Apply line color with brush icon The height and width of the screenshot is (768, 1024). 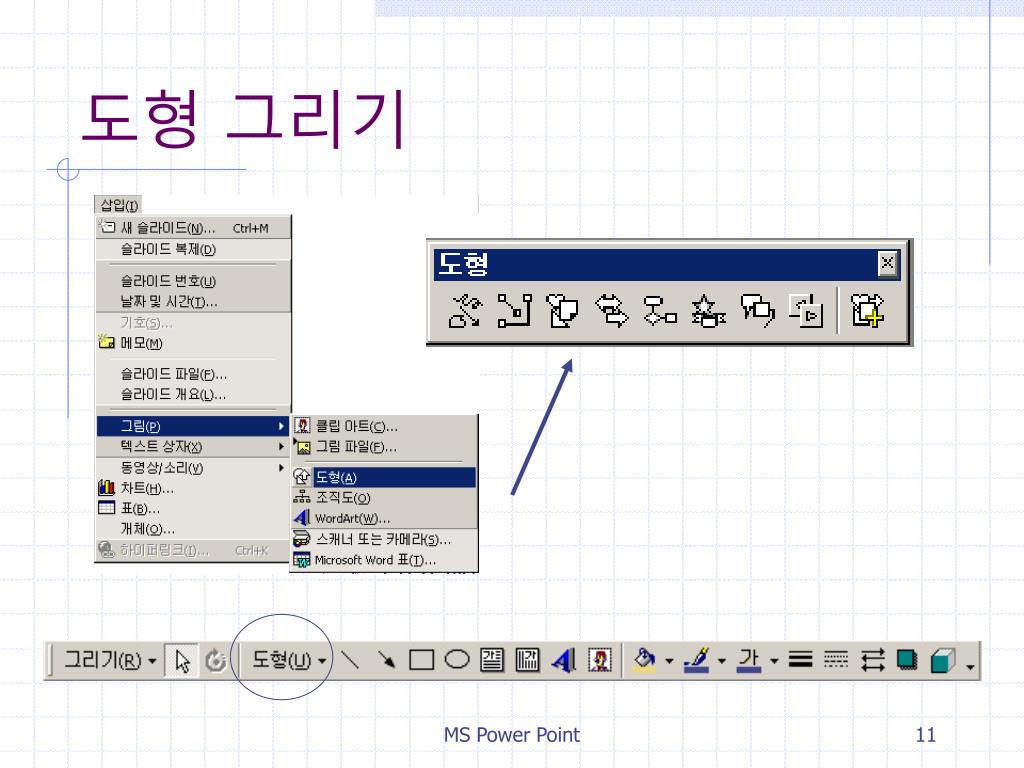click(x=697, y=660)
